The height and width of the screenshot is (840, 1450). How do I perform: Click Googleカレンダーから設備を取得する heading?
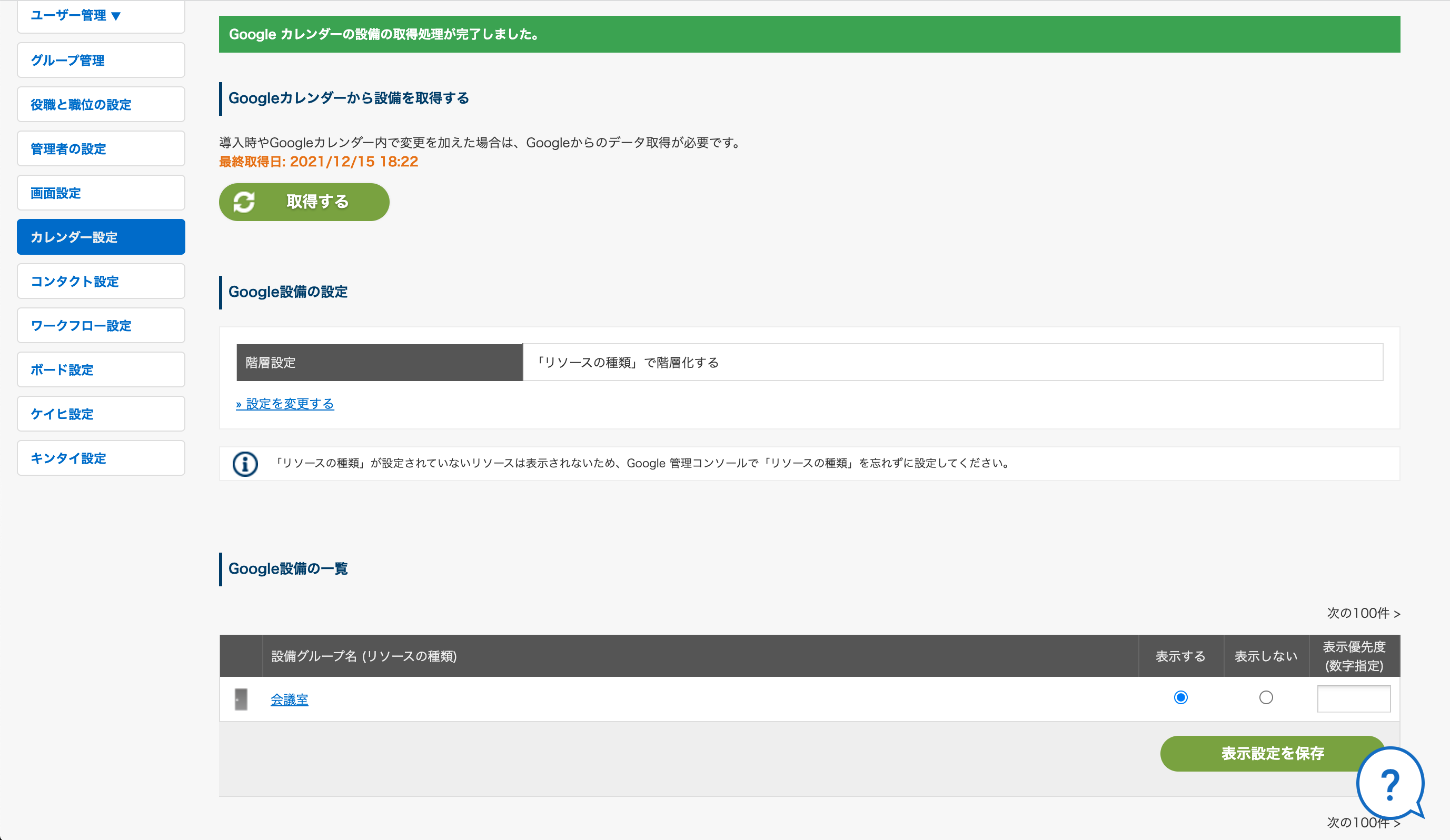click(349, 98)
